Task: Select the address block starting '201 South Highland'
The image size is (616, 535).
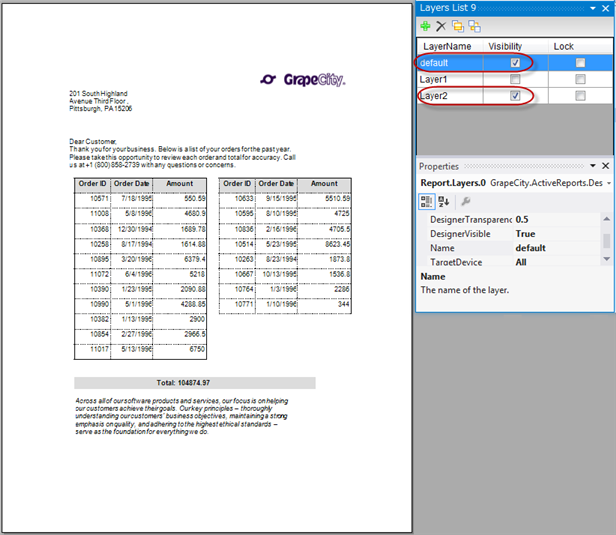Action: (x=101, y=101)
